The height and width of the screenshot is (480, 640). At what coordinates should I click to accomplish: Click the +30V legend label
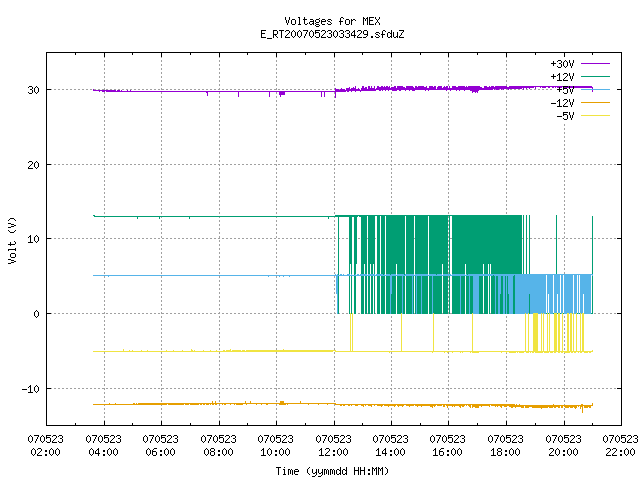(562, 64)
